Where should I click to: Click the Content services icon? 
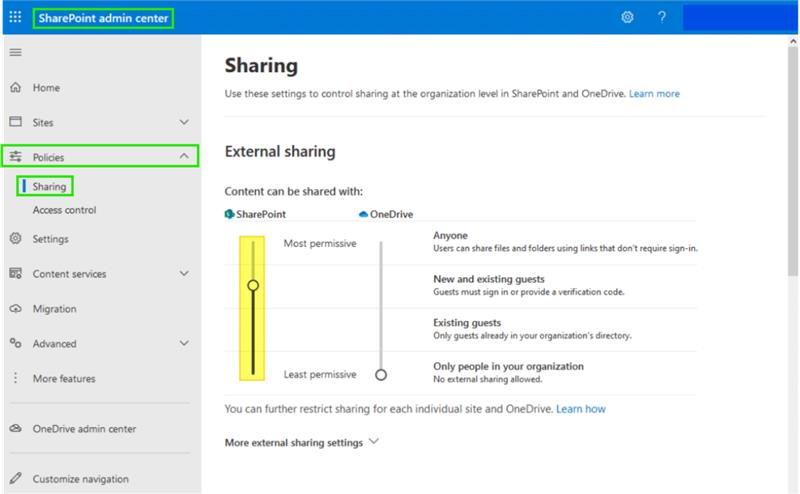point(16,274)
